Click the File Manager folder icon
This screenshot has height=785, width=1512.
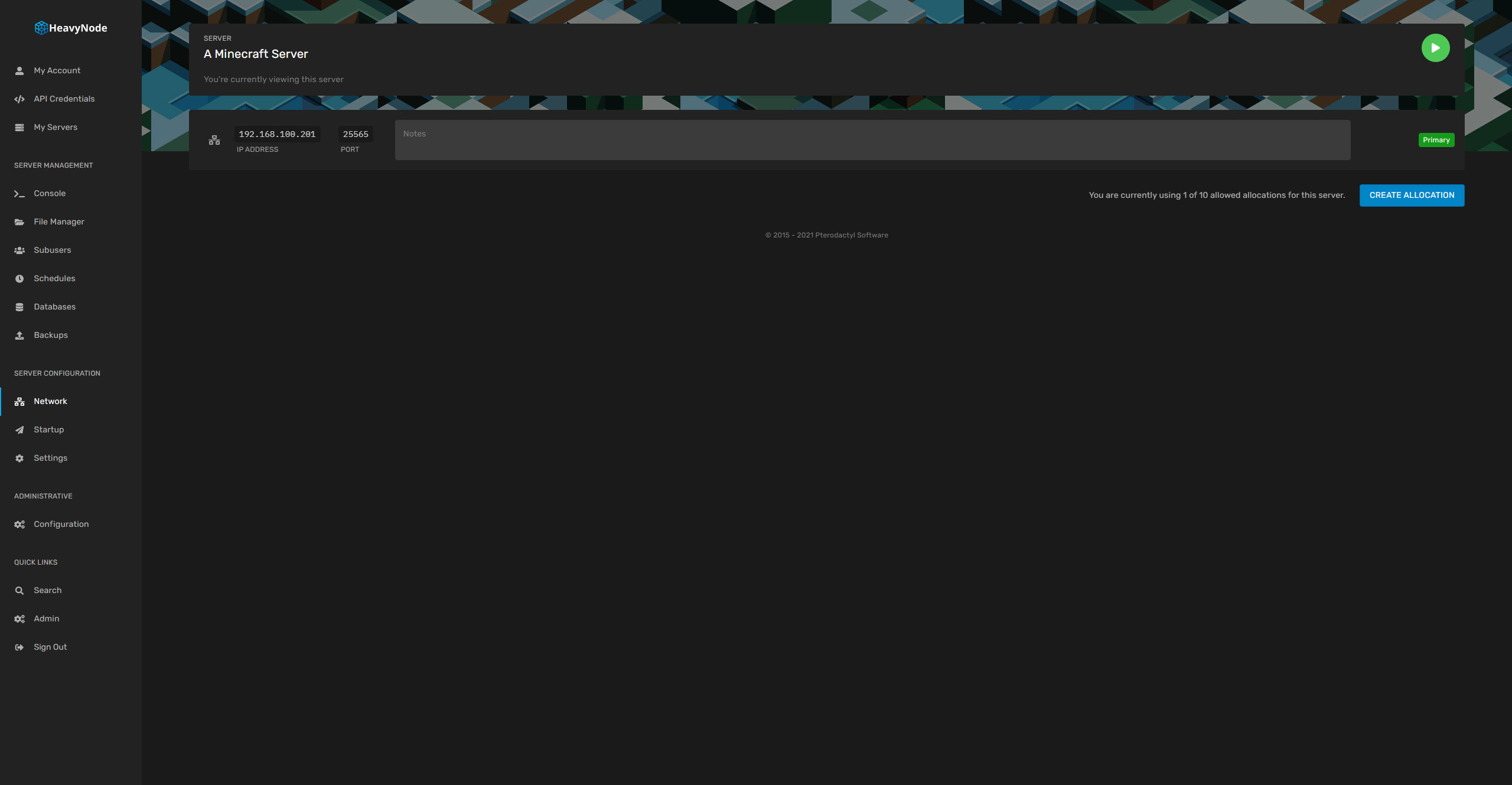pos(19,222)
